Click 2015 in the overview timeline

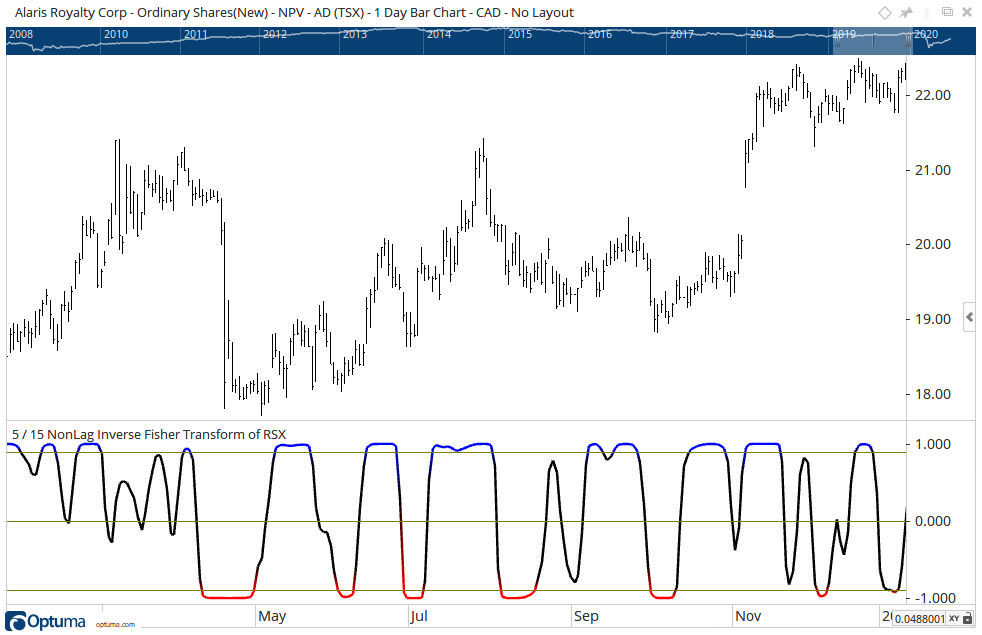(520, 34)
